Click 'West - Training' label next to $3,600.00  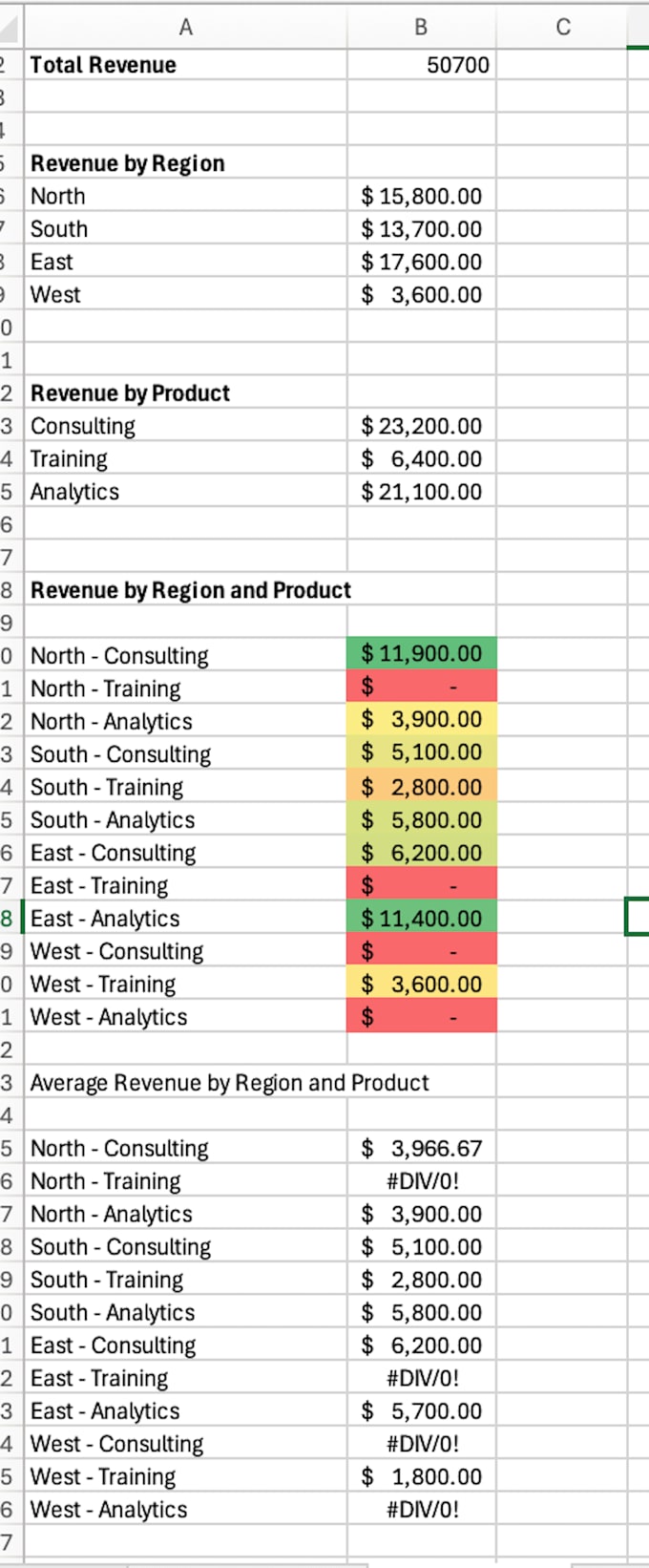[x=185, y=984]
